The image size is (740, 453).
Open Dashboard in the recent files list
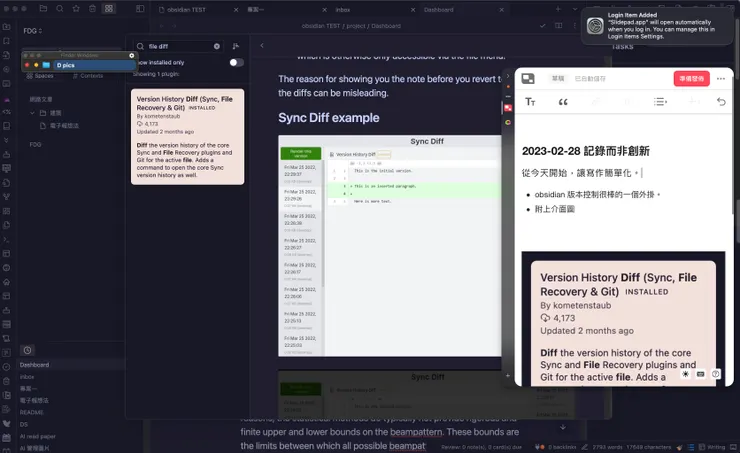pos(34,365)
